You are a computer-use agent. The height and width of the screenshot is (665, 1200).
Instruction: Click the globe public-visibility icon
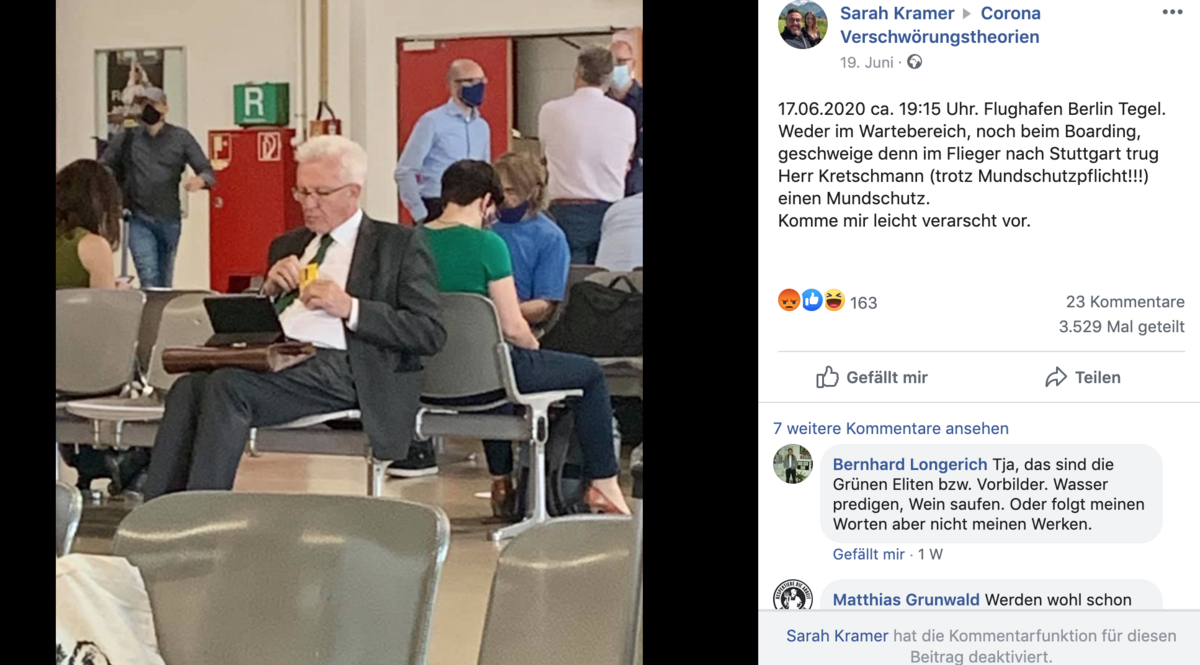(914, 62)
